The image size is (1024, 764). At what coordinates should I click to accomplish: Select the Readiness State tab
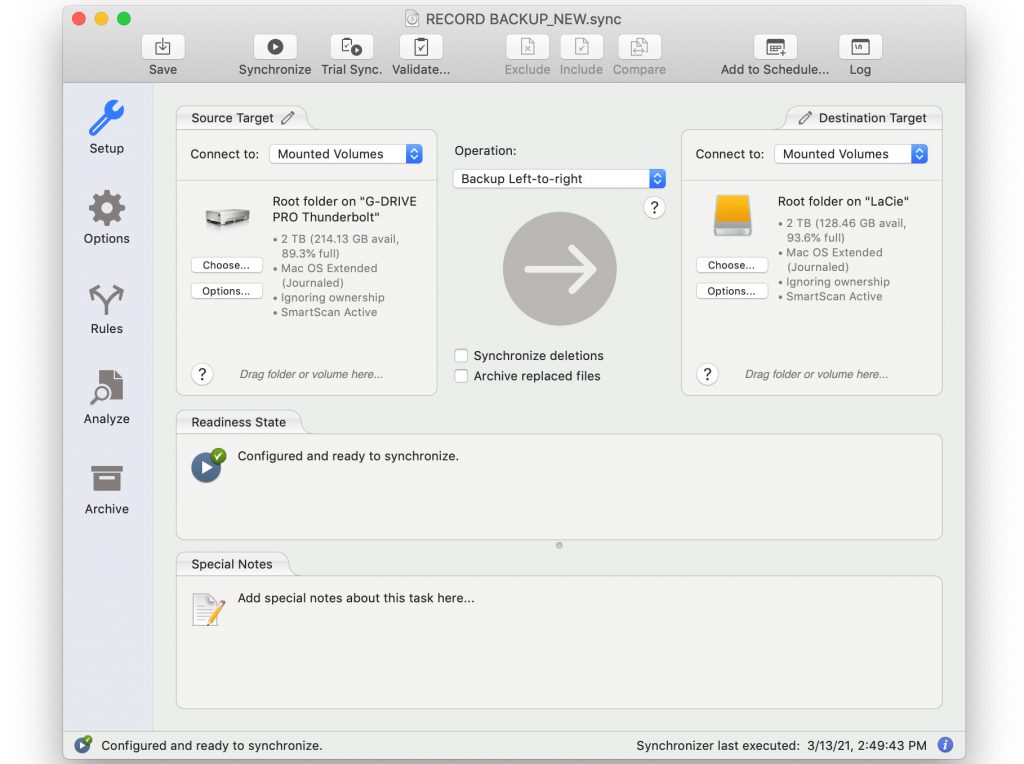pos(239,421)
